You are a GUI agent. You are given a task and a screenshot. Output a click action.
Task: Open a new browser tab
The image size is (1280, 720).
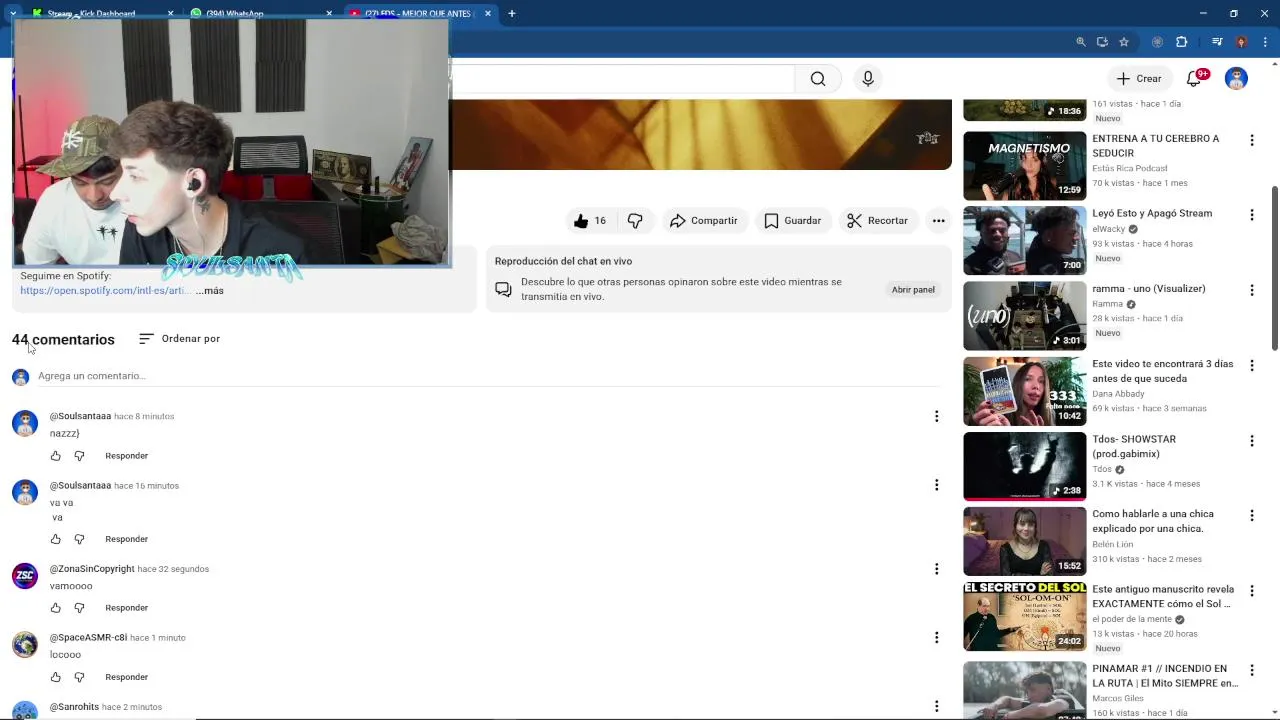point(512,14)
